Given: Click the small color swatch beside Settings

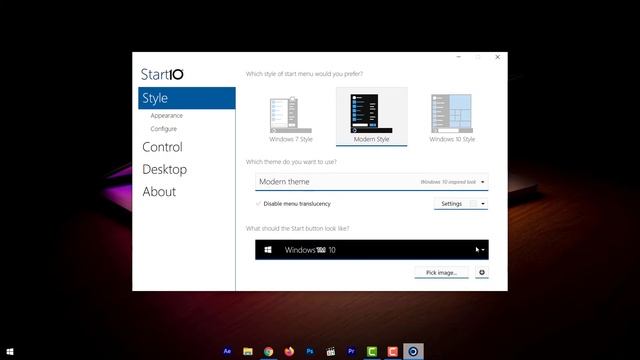Looking at the screenshot, I should point(473,204).
